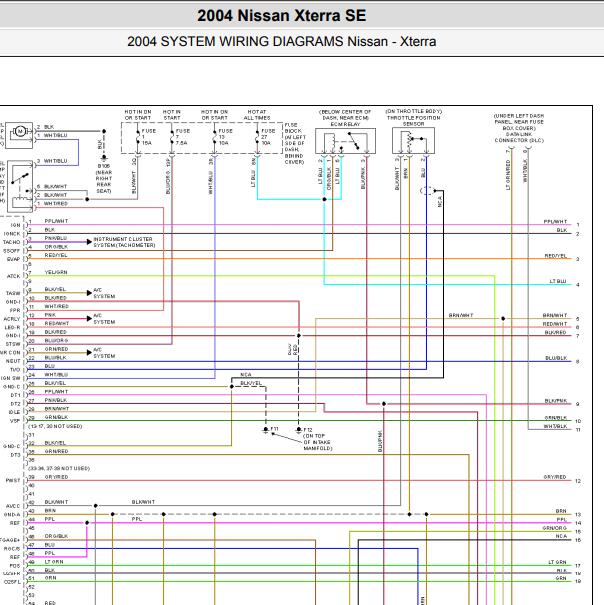Click the "IDLE" ECM terminal label
This screenshot has height=605, width=604.
pyautogui.click(x=14, y=412)
